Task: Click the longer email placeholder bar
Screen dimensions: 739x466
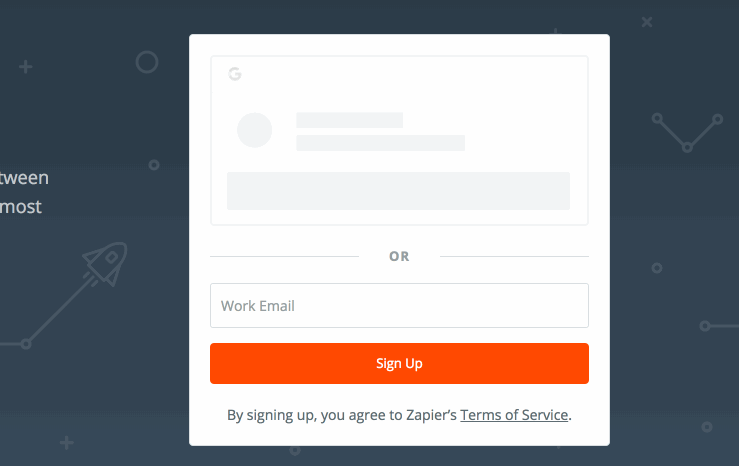Action: pos(380,143)
